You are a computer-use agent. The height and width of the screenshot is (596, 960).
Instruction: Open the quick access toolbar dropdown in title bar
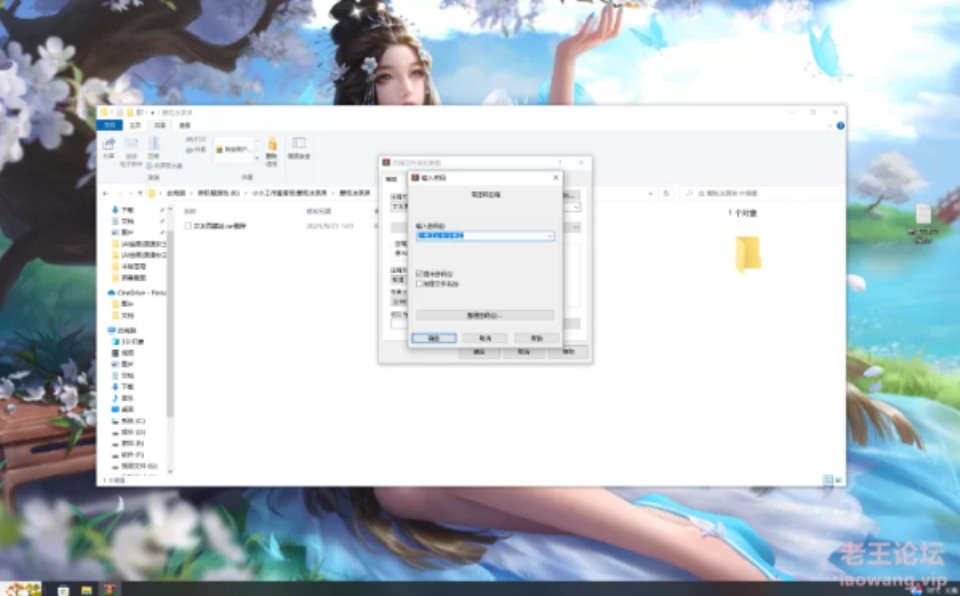152,113
